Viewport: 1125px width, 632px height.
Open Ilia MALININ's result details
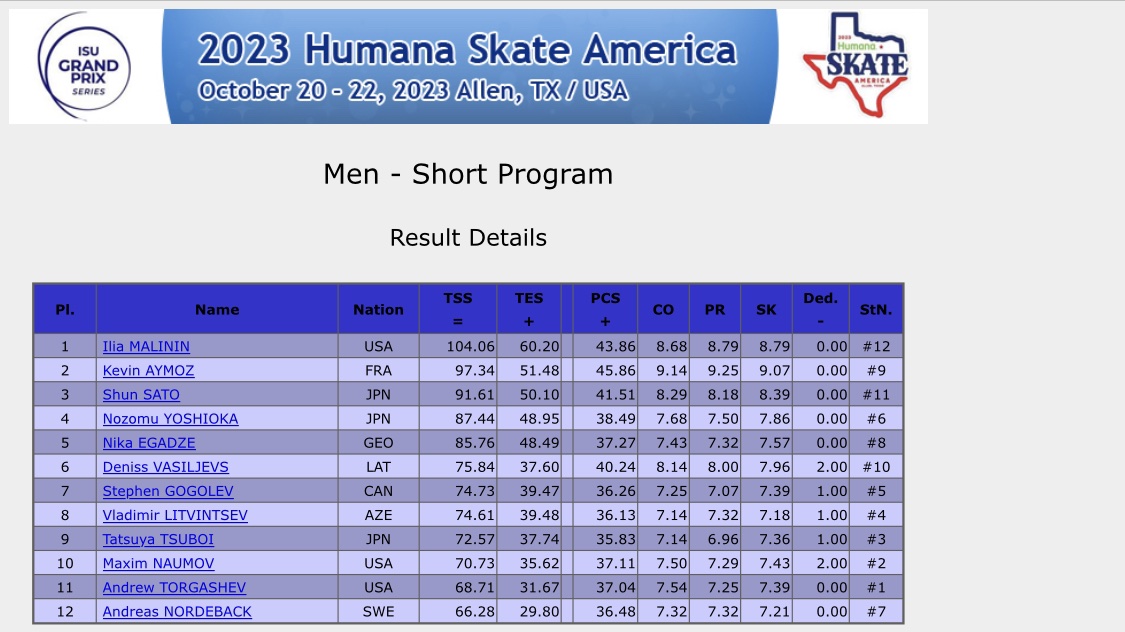point(146,346)
